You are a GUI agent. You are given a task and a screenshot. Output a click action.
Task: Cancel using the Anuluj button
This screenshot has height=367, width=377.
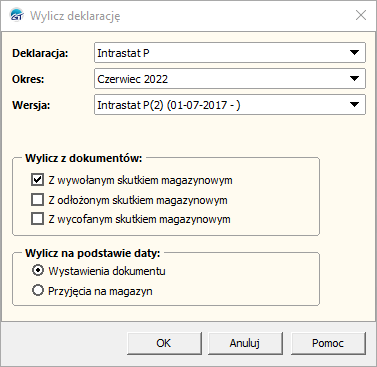pos(245,343)
